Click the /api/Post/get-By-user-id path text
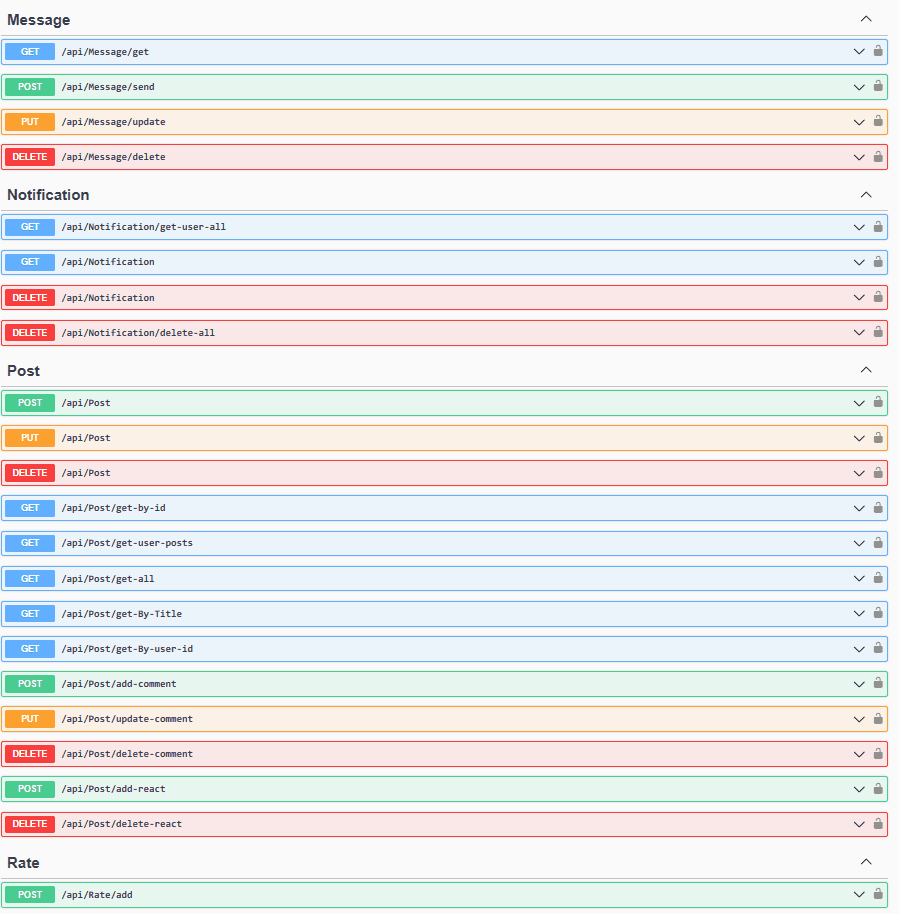This screenshot has width=899, height=914. click(x=127, y=649)
